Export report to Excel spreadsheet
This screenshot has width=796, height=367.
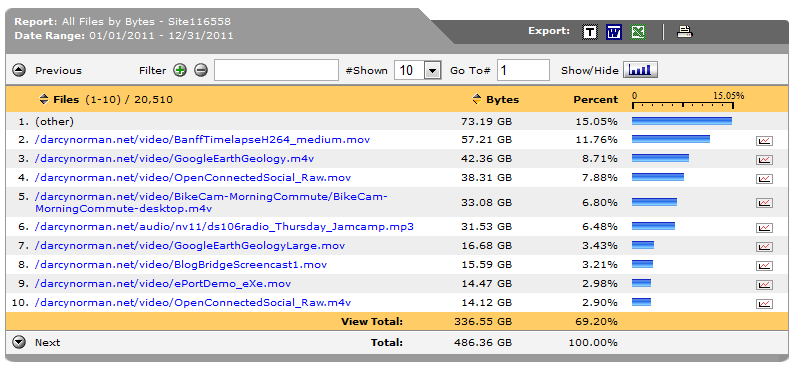[x=638, y=32]
